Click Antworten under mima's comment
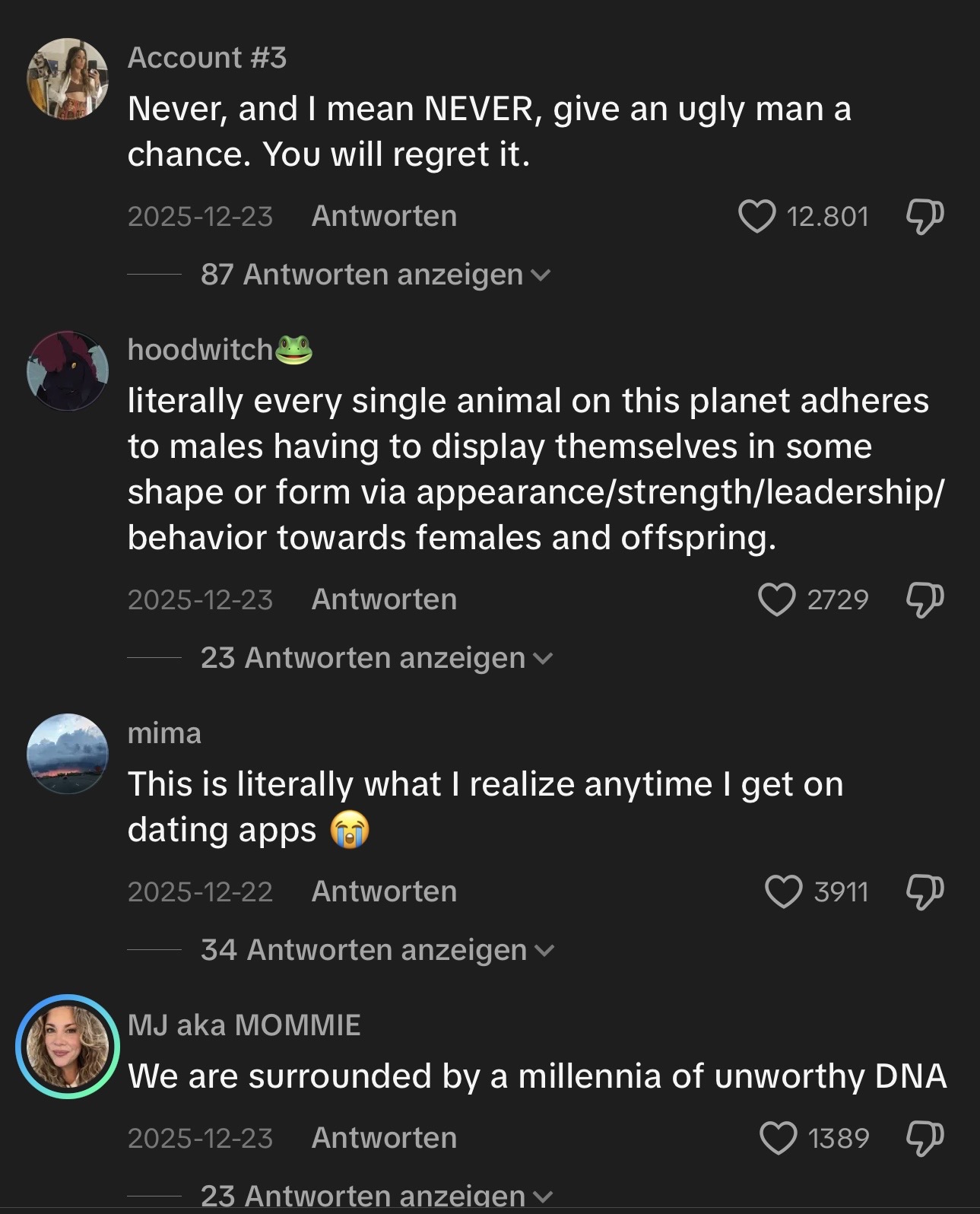980x1214 pixels. coord(384,891)
